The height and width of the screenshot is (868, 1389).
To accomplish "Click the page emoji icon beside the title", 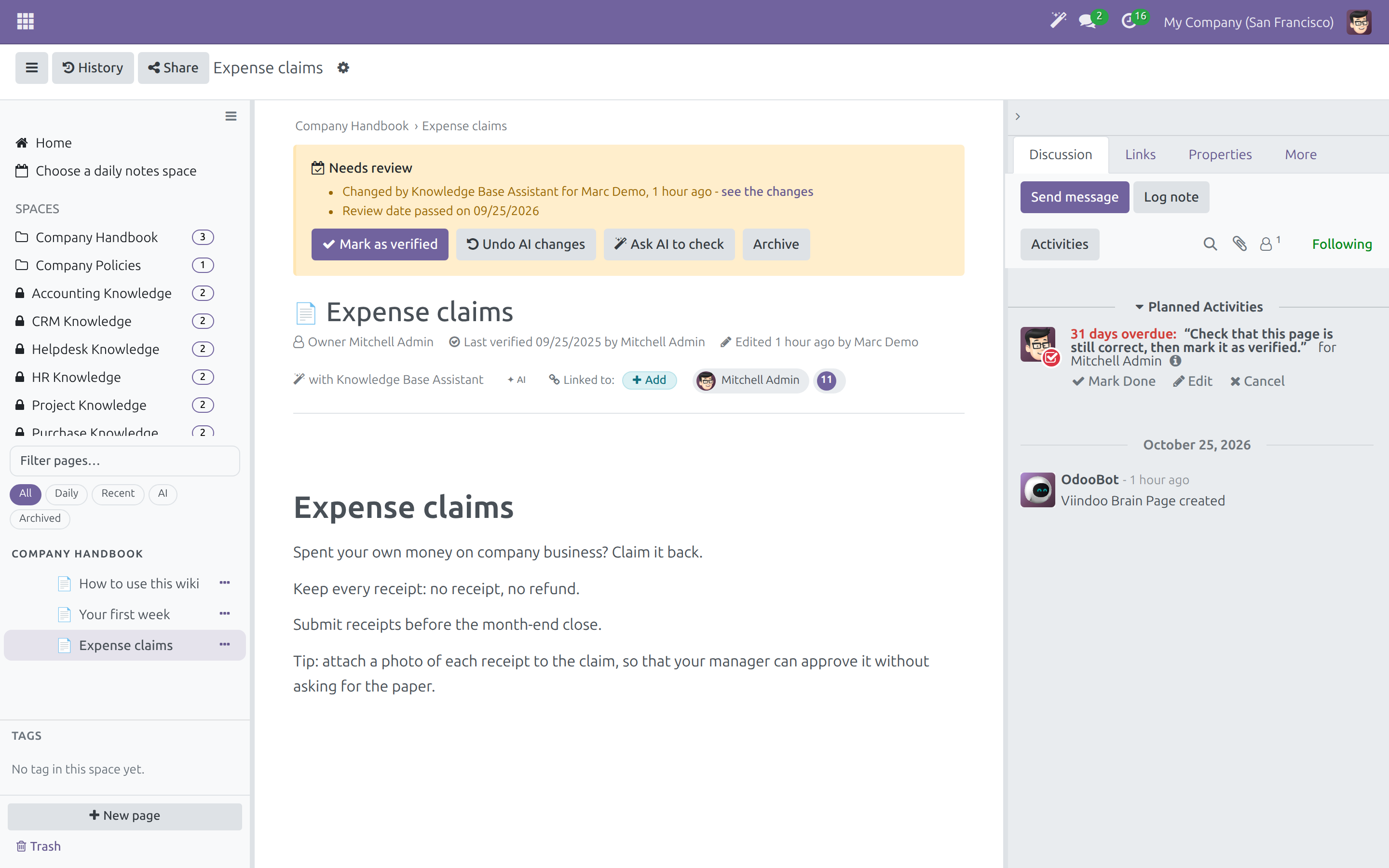I will pos(305,313).
